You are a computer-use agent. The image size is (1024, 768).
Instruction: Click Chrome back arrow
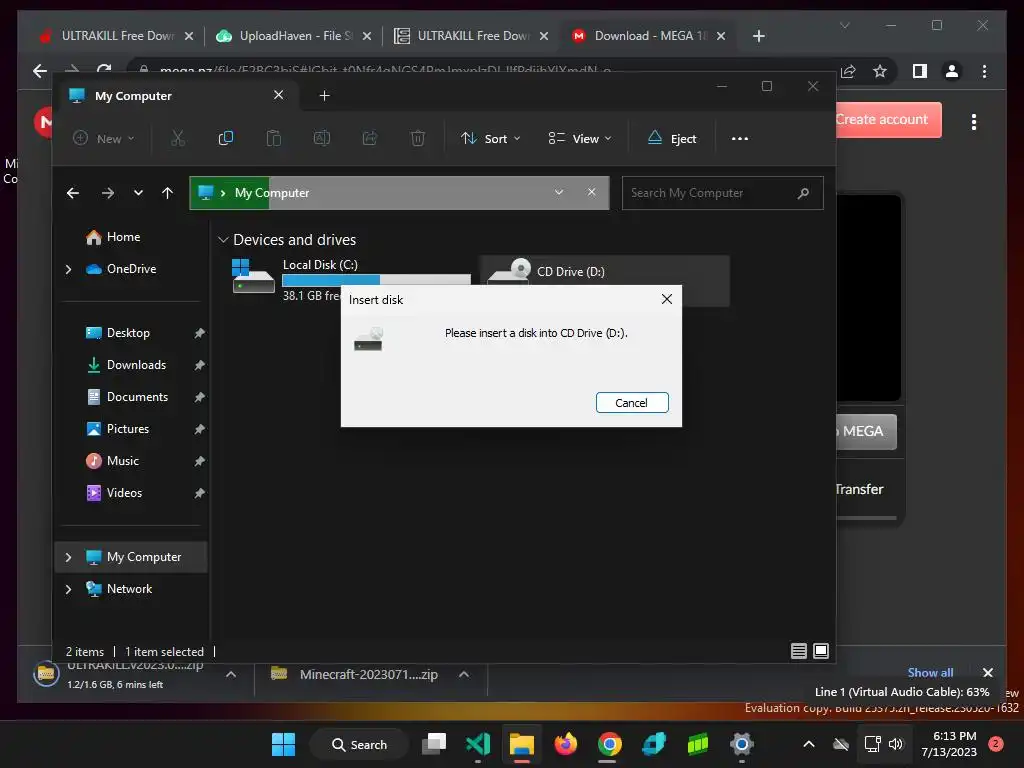tap(40, 71)
